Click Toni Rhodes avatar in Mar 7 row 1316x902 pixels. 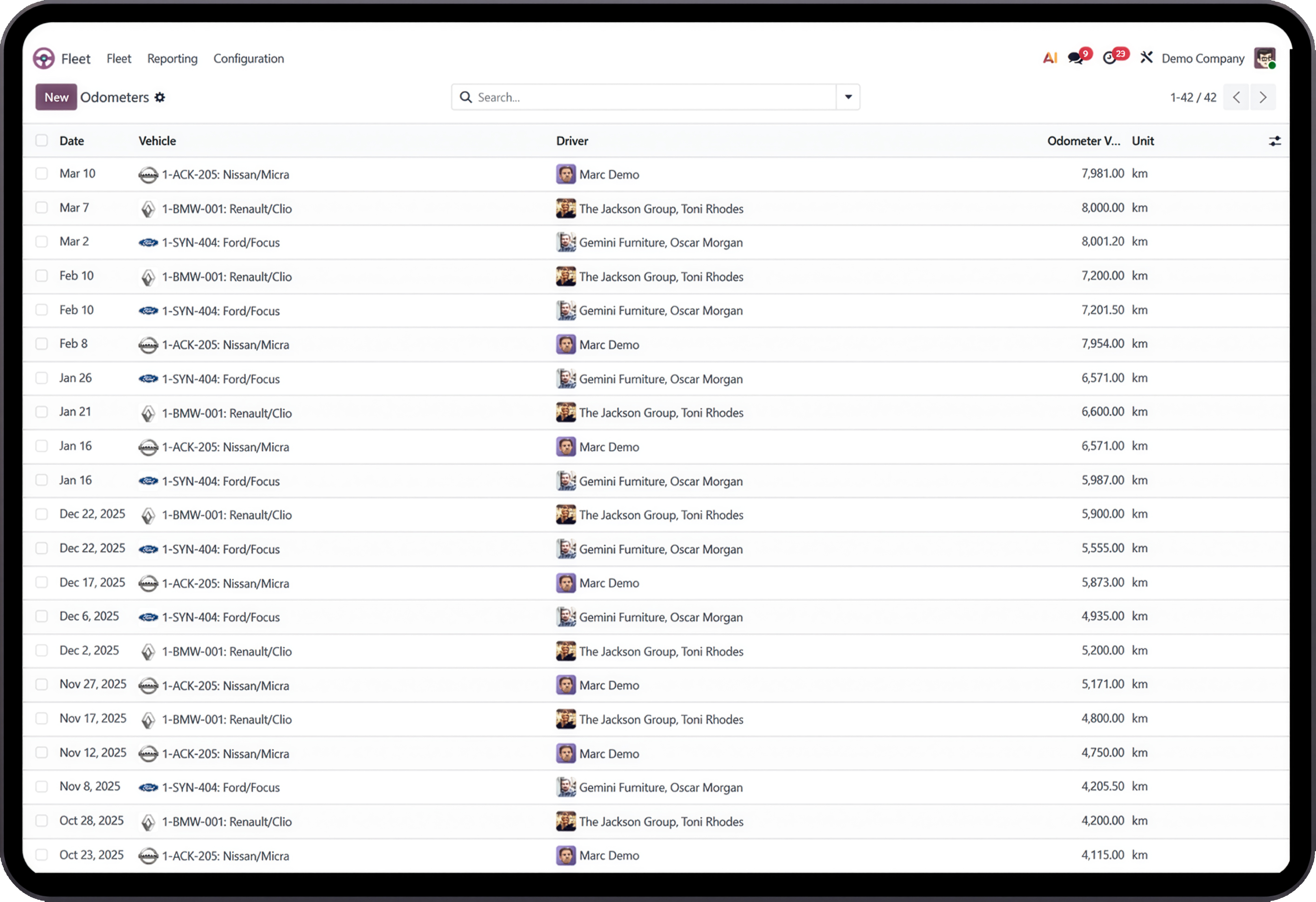566,208
